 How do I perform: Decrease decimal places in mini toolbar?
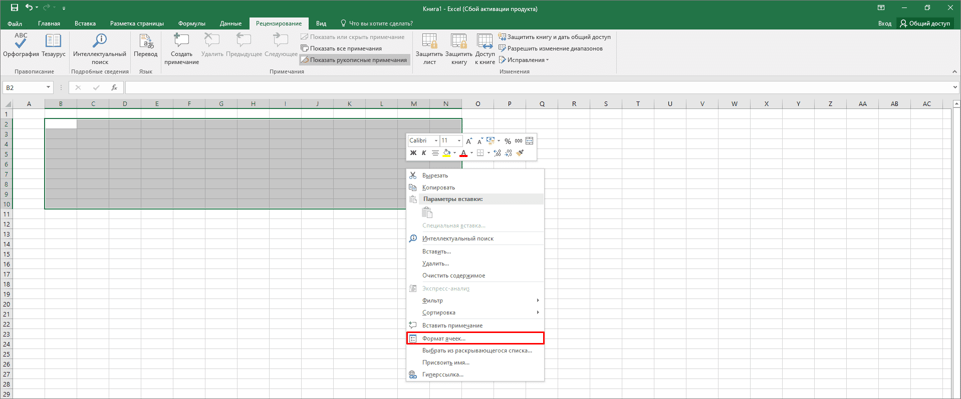click(509, 153)
